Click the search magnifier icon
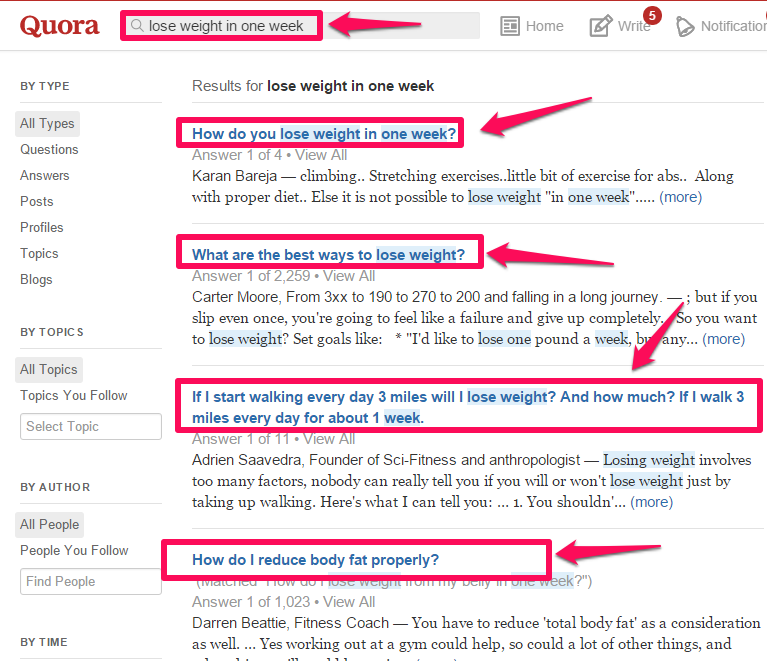Viewport: 767px width, 661px height. pyautogui.click(x=137, y=25)
